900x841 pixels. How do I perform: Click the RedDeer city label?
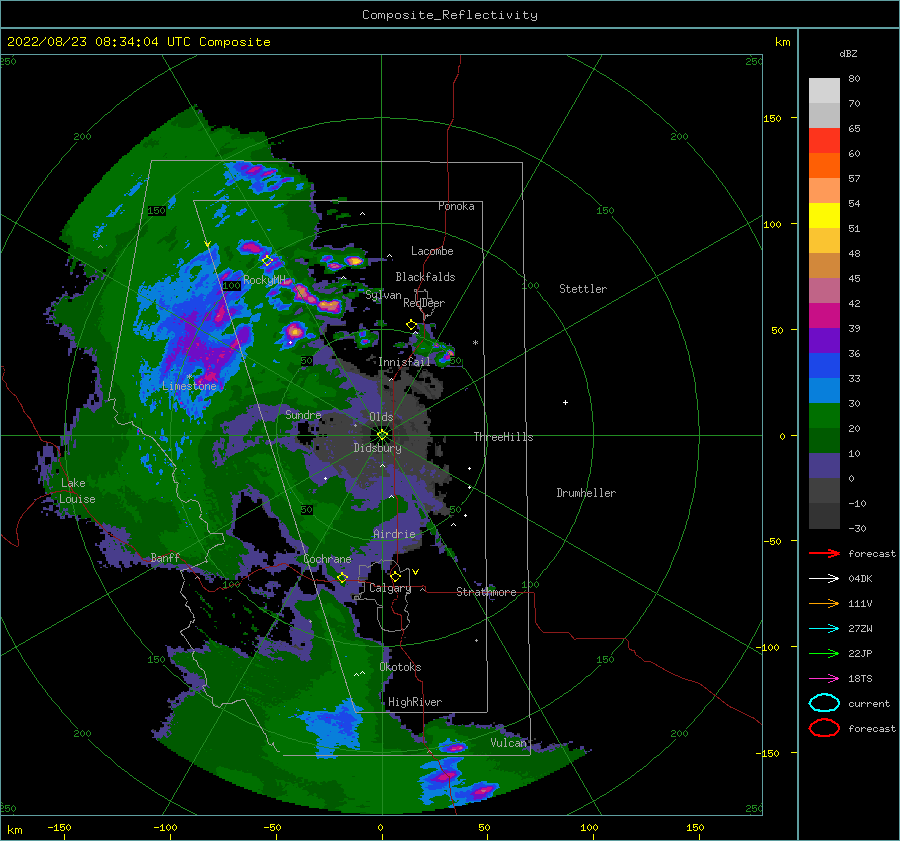[x=424, y=303]
